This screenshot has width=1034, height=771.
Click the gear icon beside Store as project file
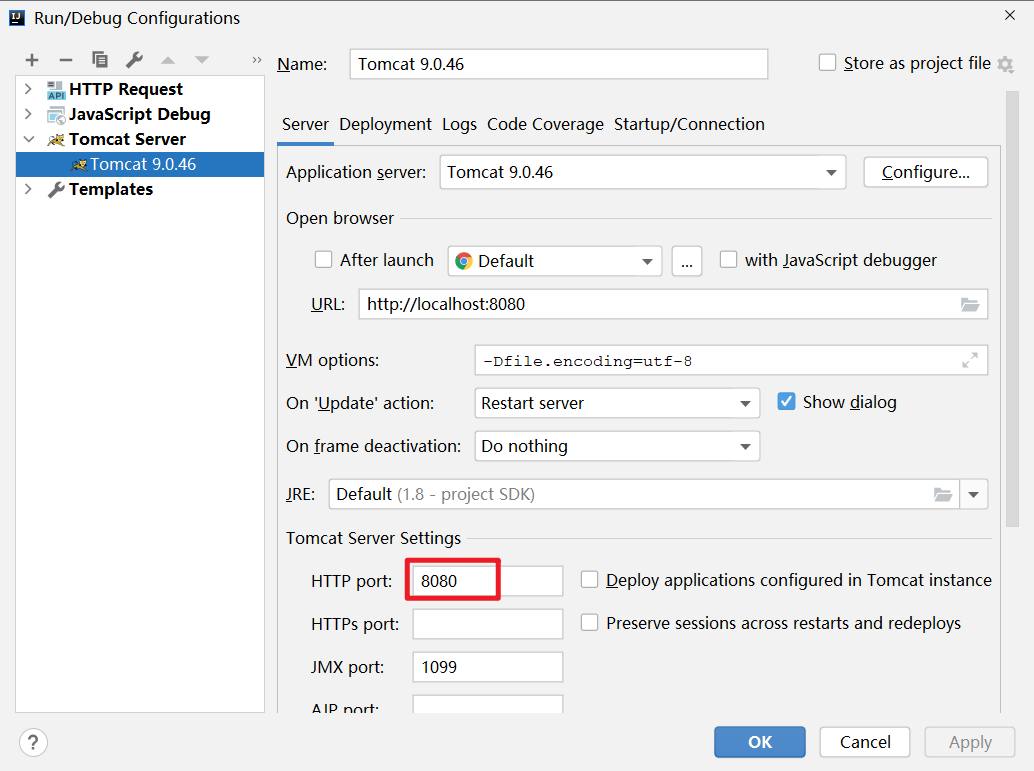(1006, 64)
